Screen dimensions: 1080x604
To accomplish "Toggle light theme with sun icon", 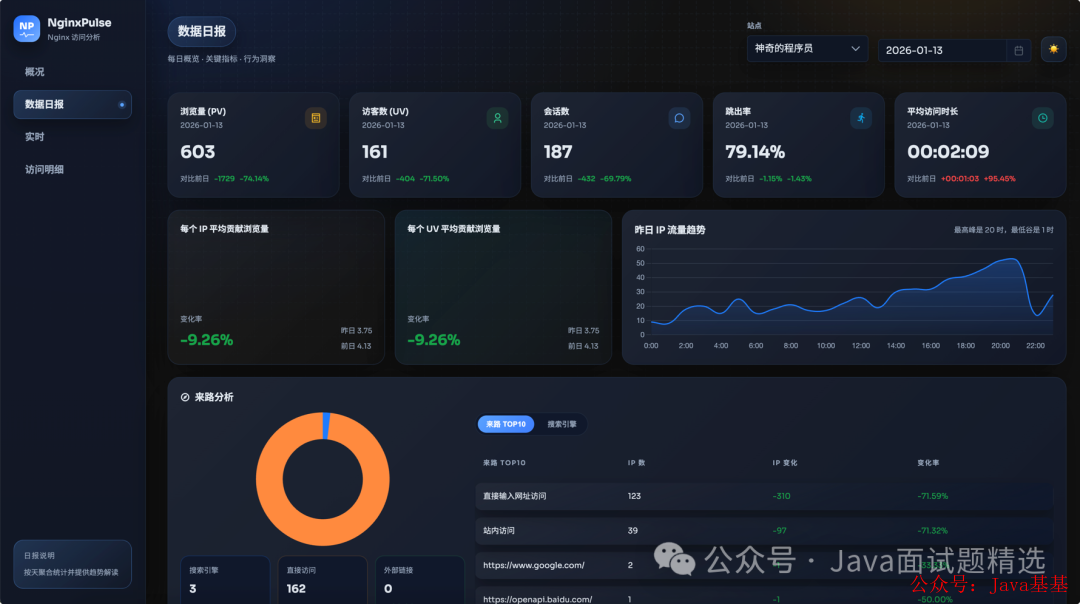I will 1053,49.
